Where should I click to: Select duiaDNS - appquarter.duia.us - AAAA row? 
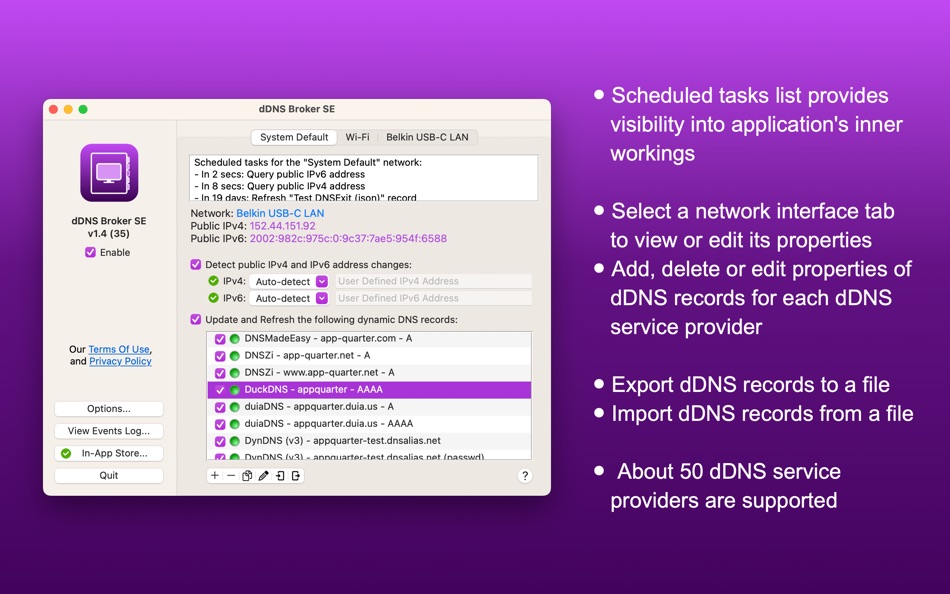click(x=369, y=424)
